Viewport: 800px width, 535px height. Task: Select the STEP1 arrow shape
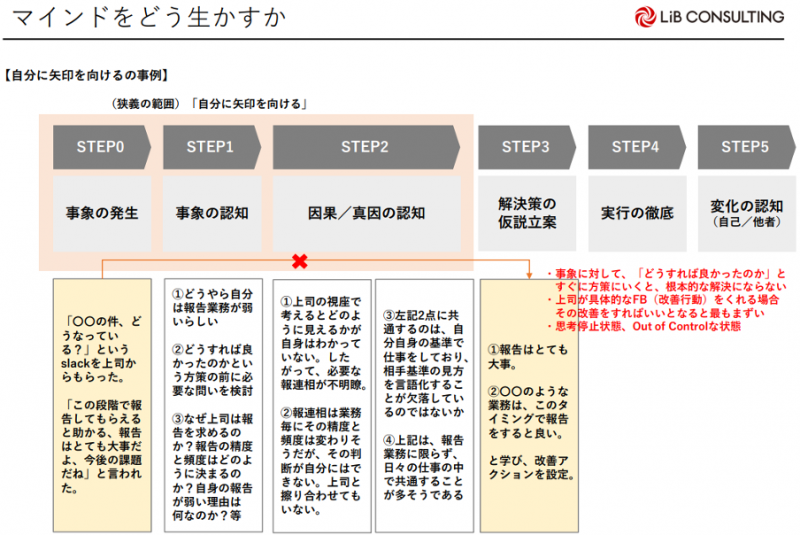click(x=212, y=147)
